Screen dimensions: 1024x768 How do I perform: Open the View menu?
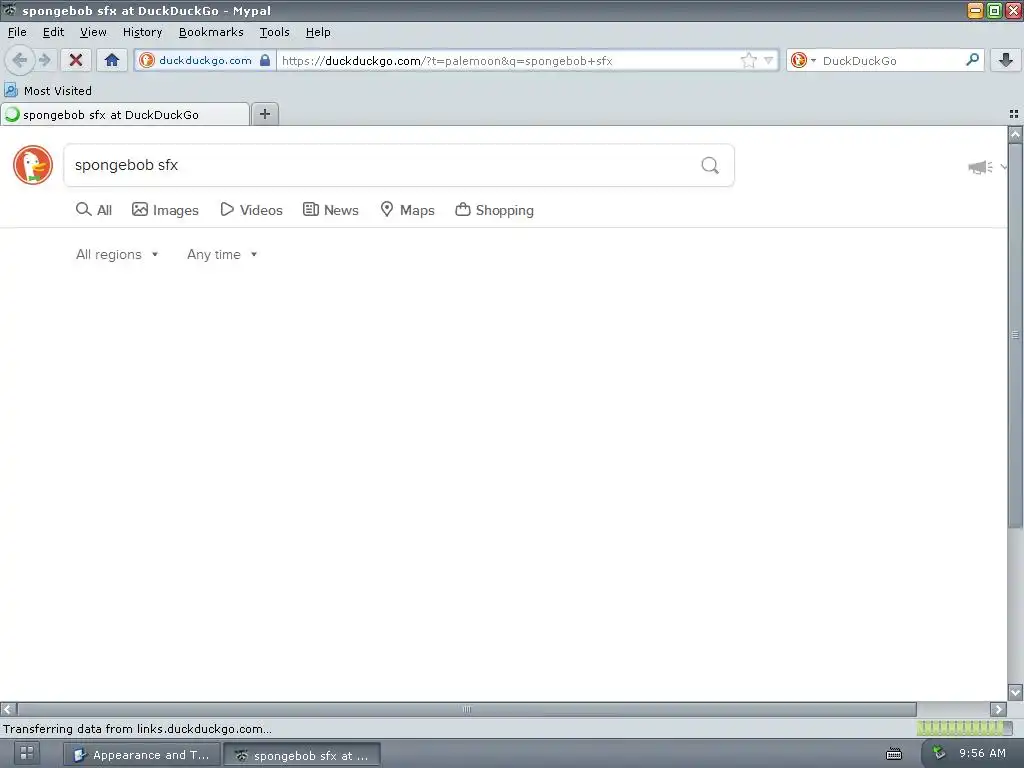point(93,31)
